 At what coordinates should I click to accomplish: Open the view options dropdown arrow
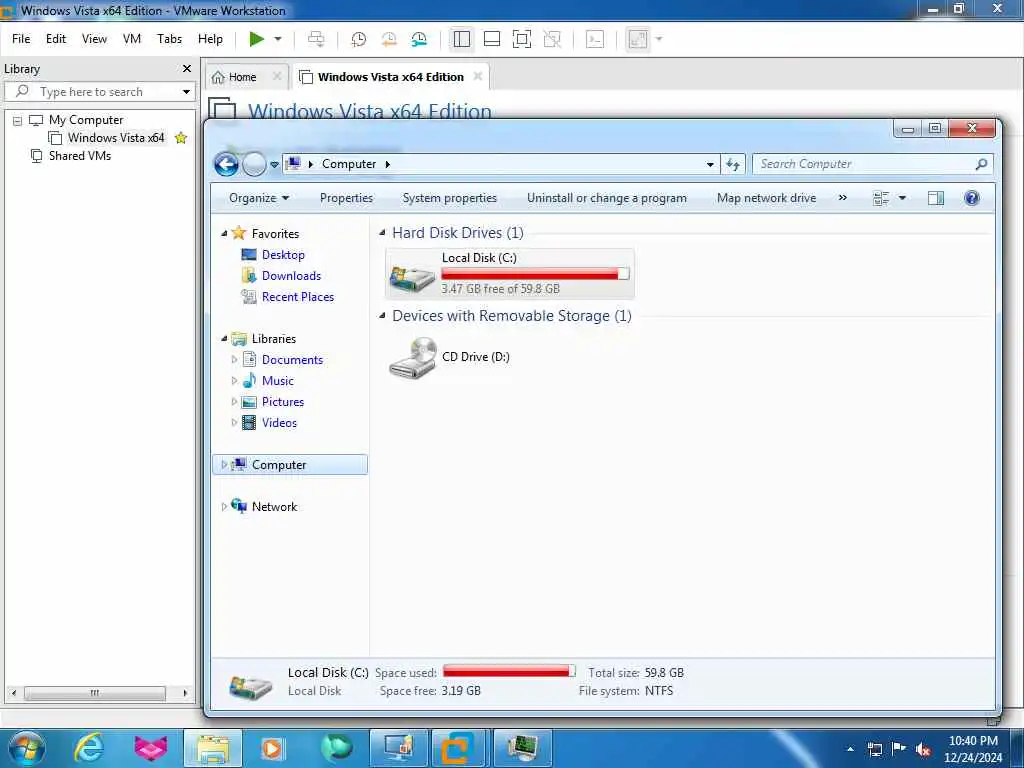click(903, 198)
